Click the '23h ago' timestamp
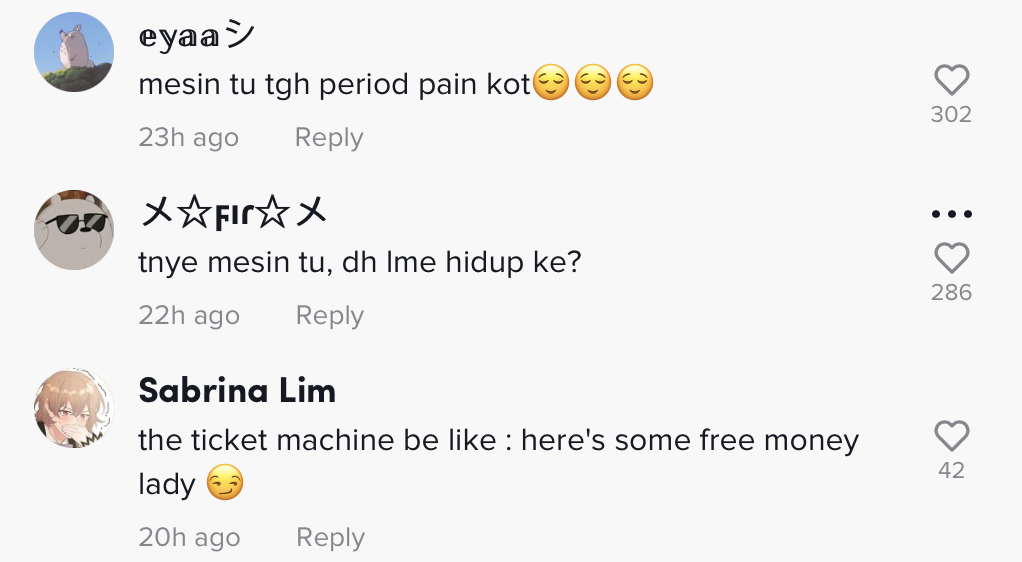This screenshot has height=562, width=1022. tap(188, 138)
